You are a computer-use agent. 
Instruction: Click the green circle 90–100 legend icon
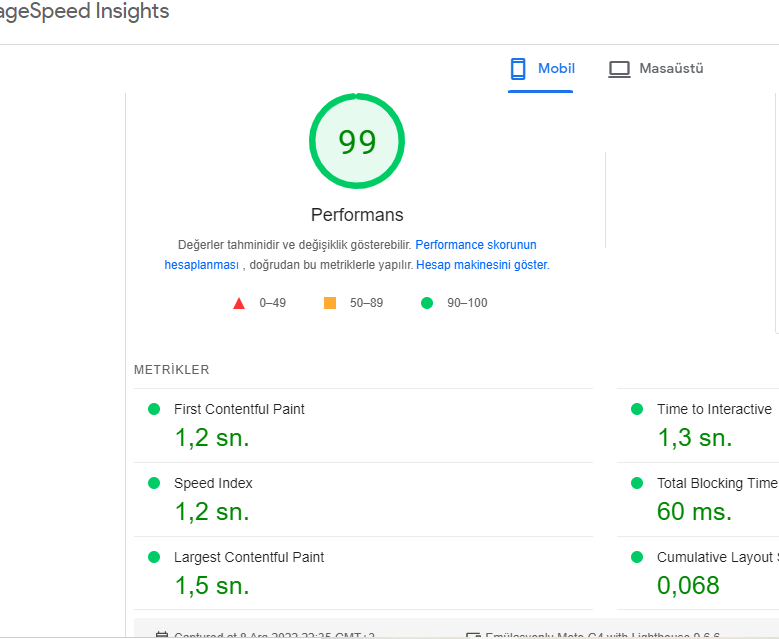click(427, 303)
